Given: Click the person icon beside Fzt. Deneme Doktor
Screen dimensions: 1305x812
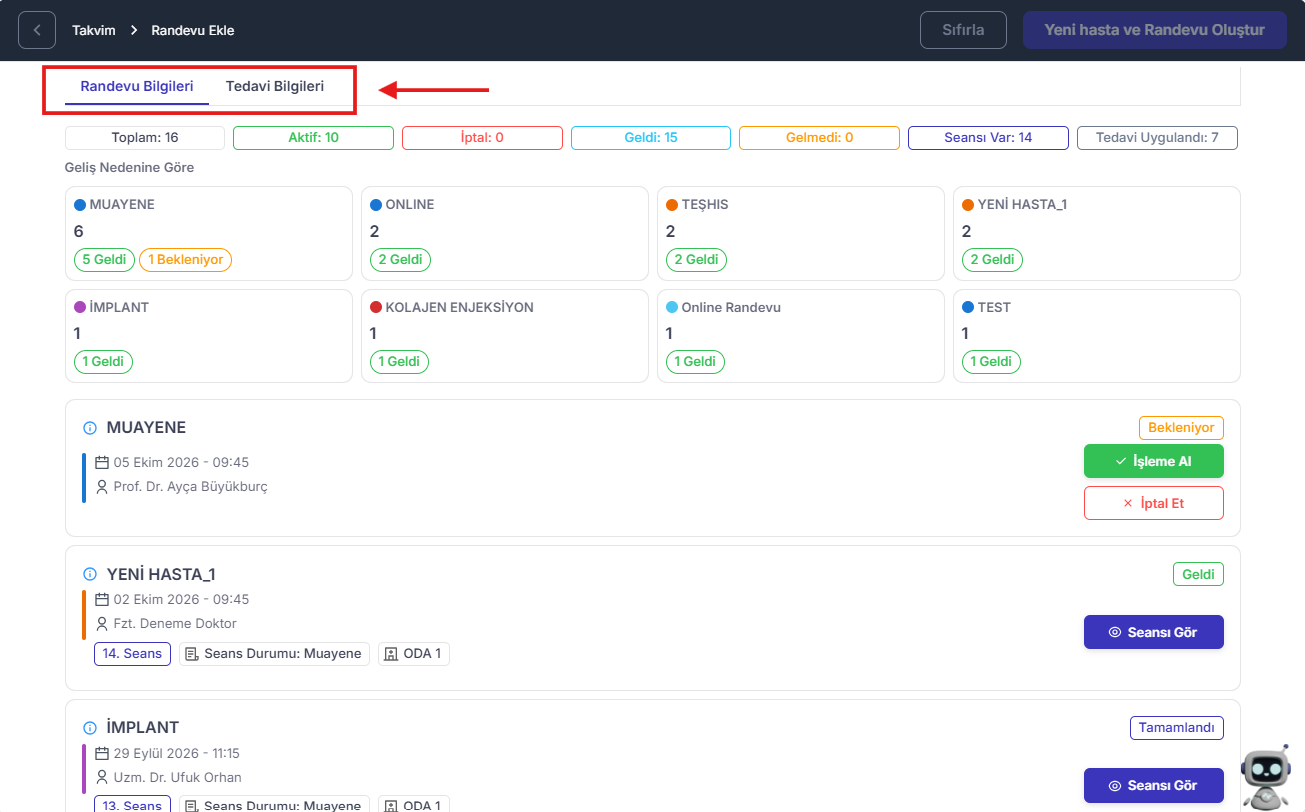Looking at the screenshot, I should point(101,624).
